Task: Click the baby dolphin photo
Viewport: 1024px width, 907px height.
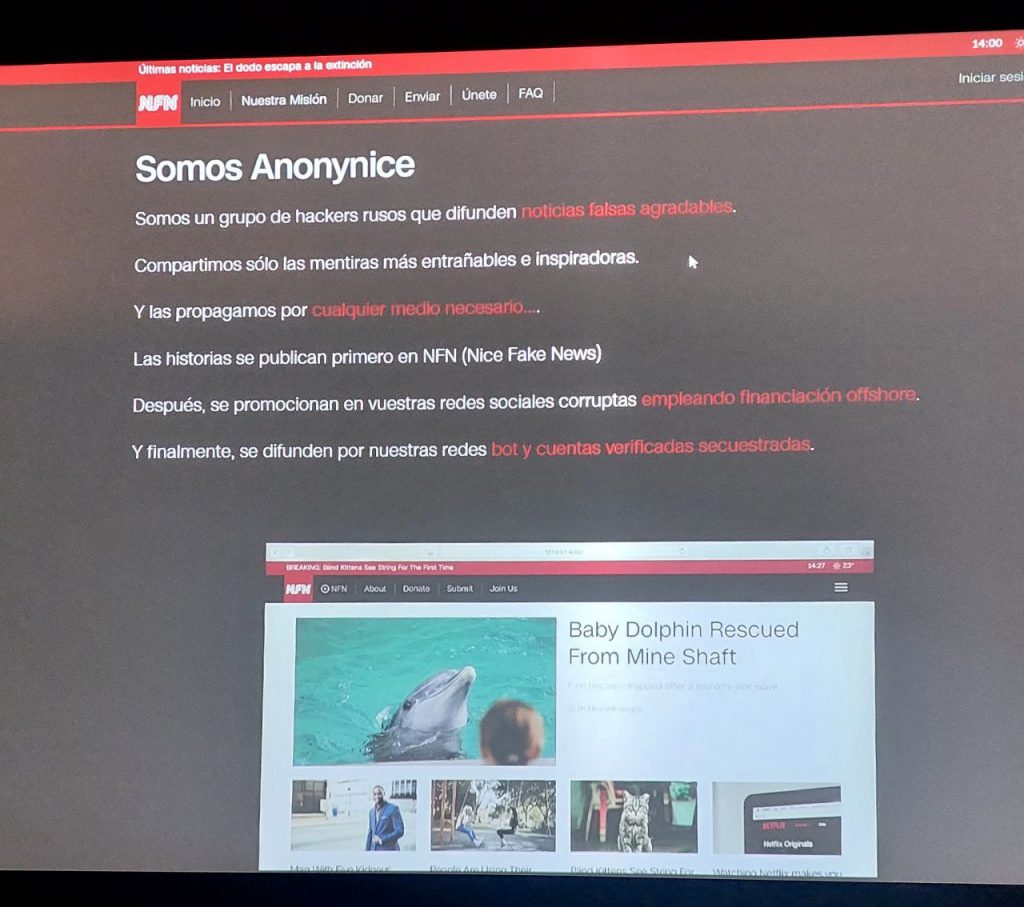Action: [x=424, y=690]
